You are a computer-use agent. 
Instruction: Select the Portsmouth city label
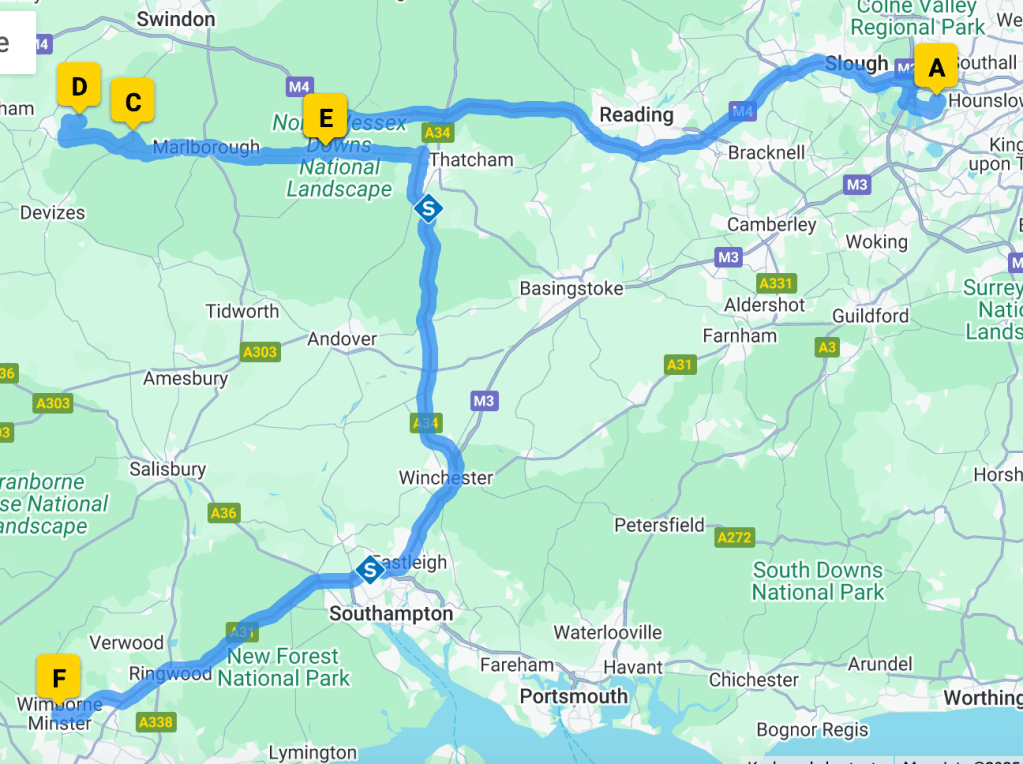point(573,696)
